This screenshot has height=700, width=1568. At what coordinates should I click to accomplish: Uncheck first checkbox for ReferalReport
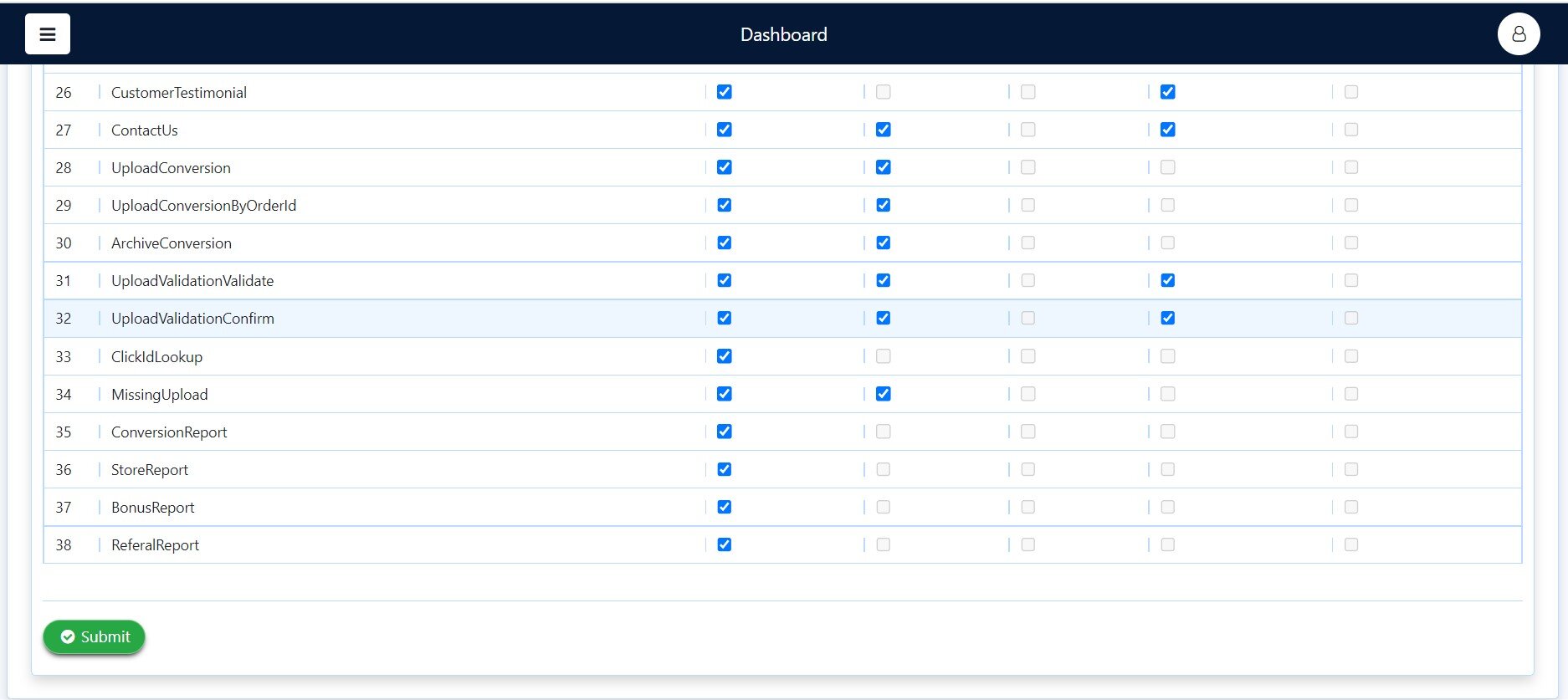(x=725, y=544)
